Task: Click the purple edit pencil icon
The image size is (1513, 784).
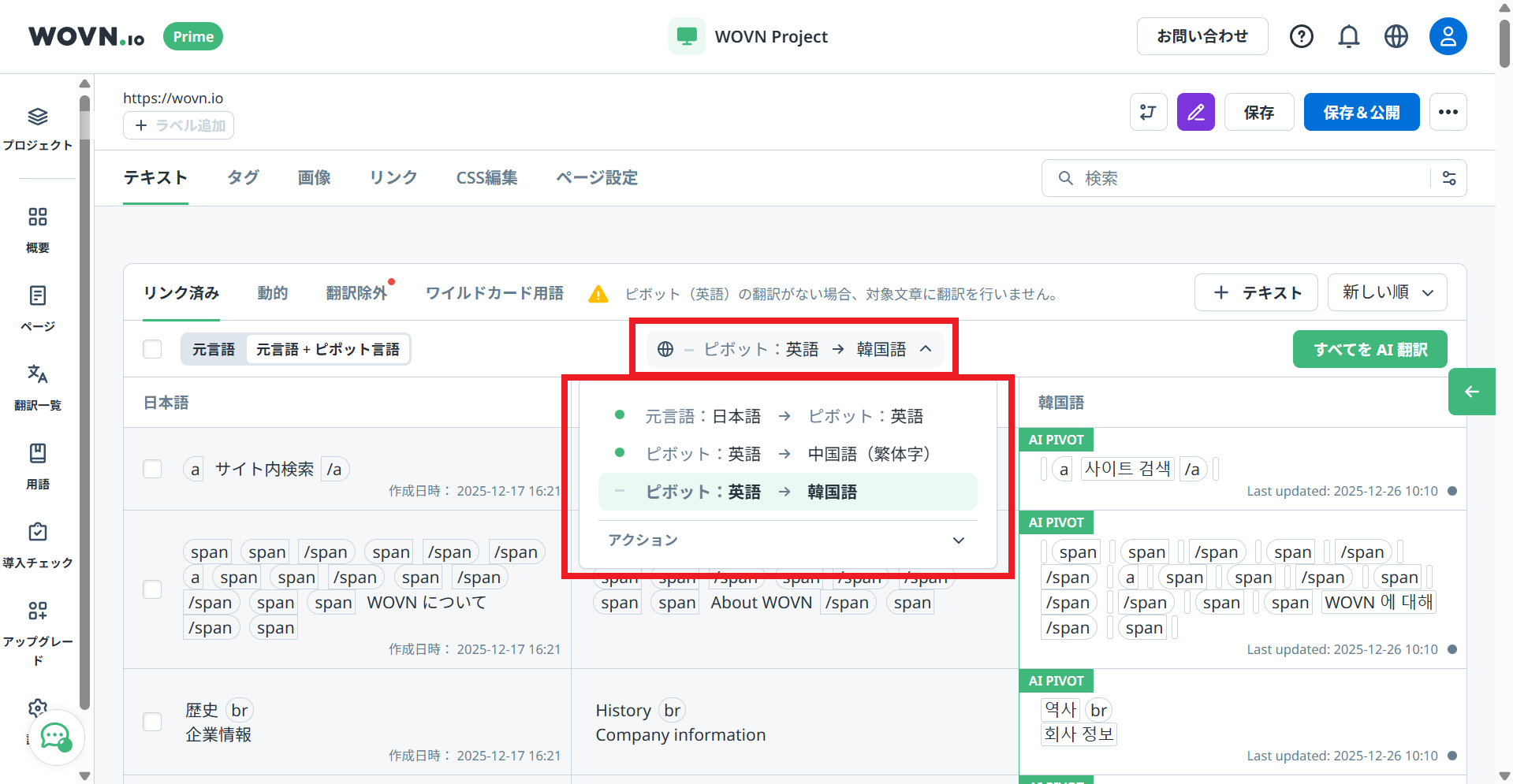Action: coord(1195,112)
